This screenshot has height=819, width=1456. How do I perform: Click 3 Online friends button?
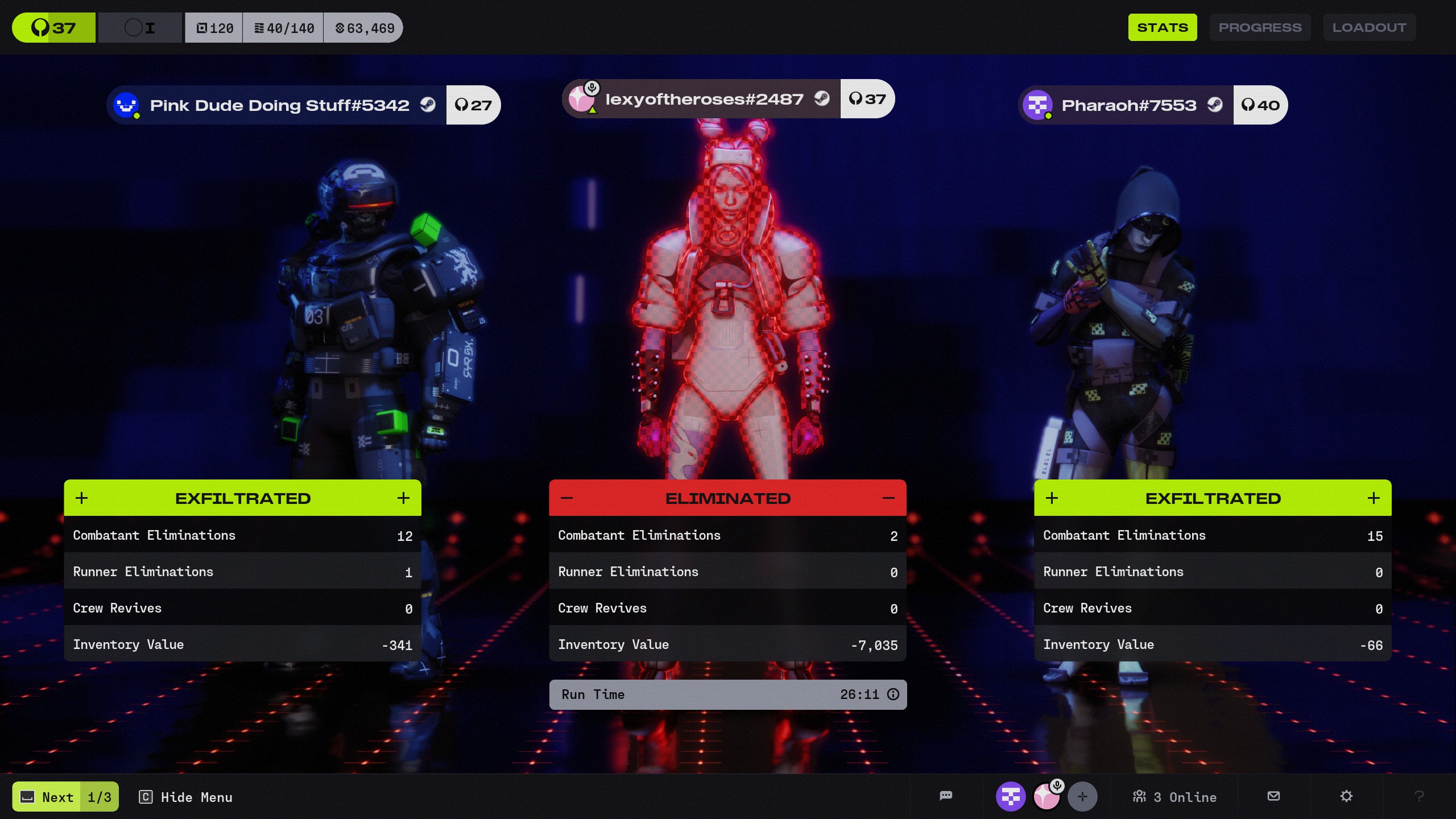(x=1174, y=797)
